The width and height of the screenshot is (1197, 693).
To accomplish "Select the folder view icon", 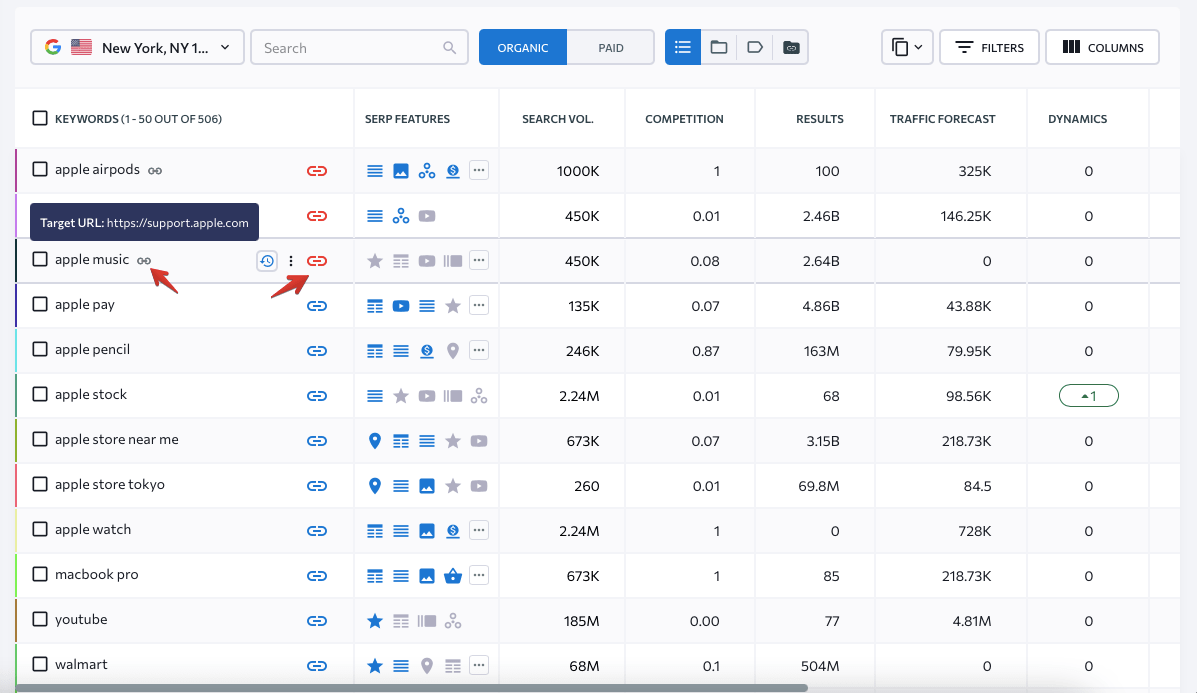I will (x=719, y=47).
